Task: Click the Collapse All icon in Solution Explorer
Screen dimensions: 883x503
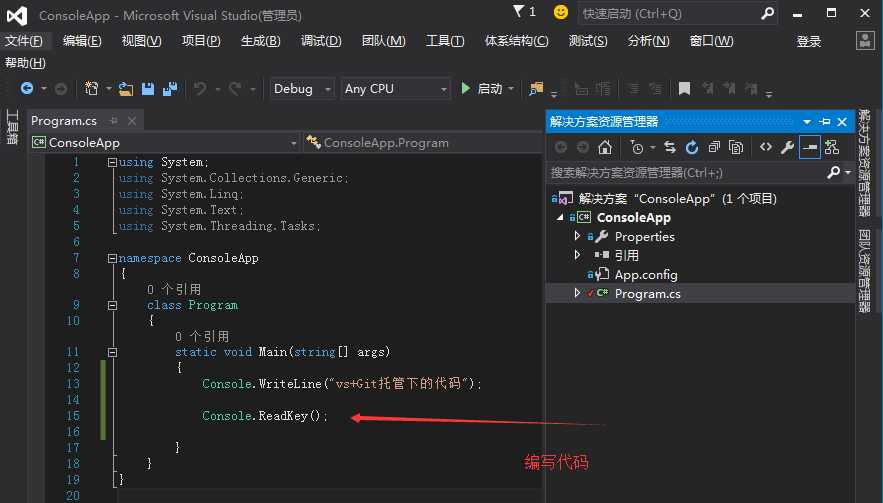Action: coord(714,147)
